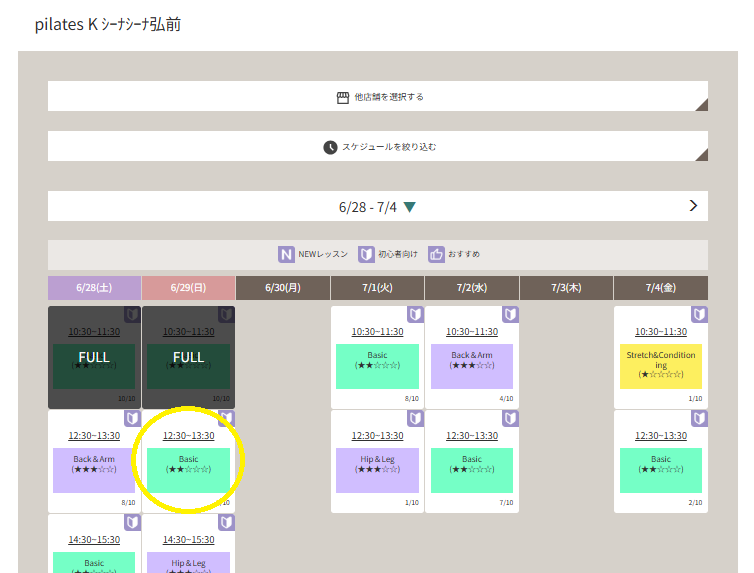Click beginner badge on 6/28 10:30 FULL card

tap(132, 314)
